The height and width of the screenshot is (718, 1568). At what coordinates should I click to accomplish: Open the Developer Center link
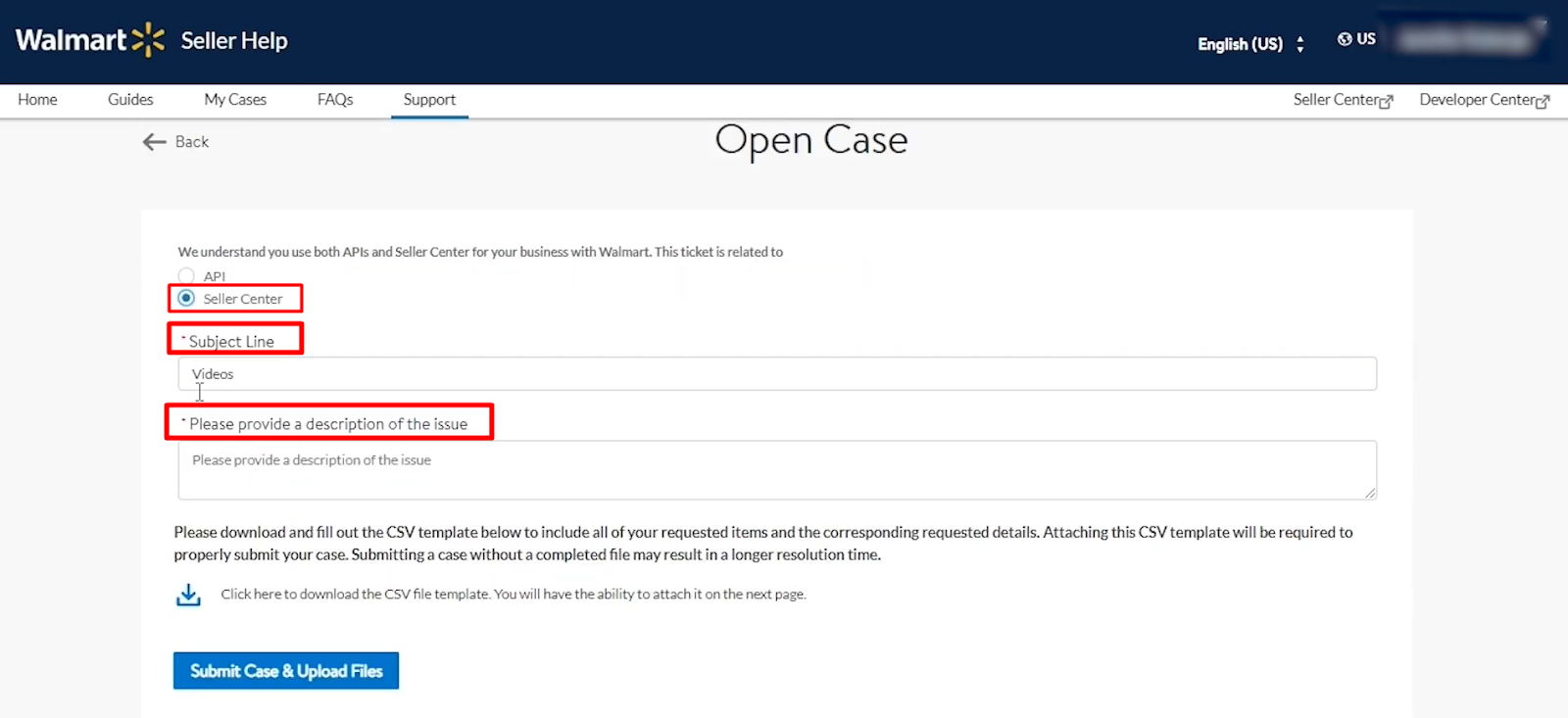pyautogui.click(x=1477, y=100)
